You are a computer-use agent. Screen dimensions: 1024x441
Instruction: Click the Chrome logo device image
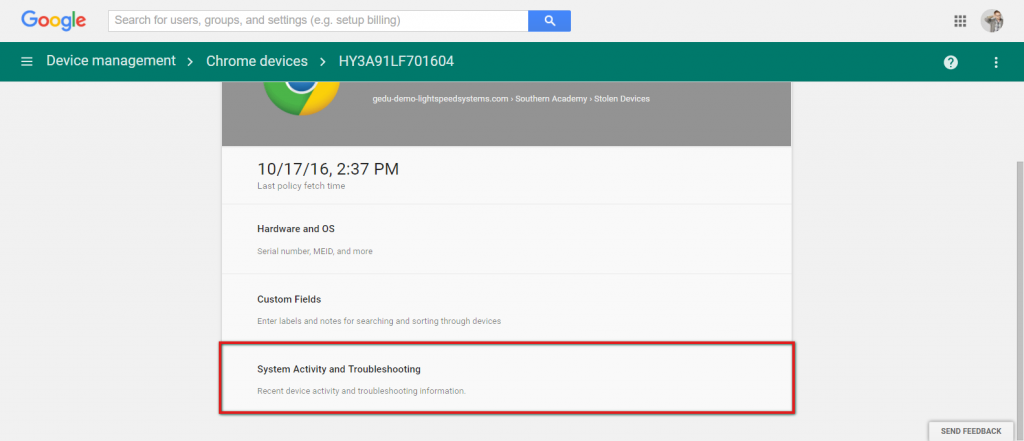point(301,98)
